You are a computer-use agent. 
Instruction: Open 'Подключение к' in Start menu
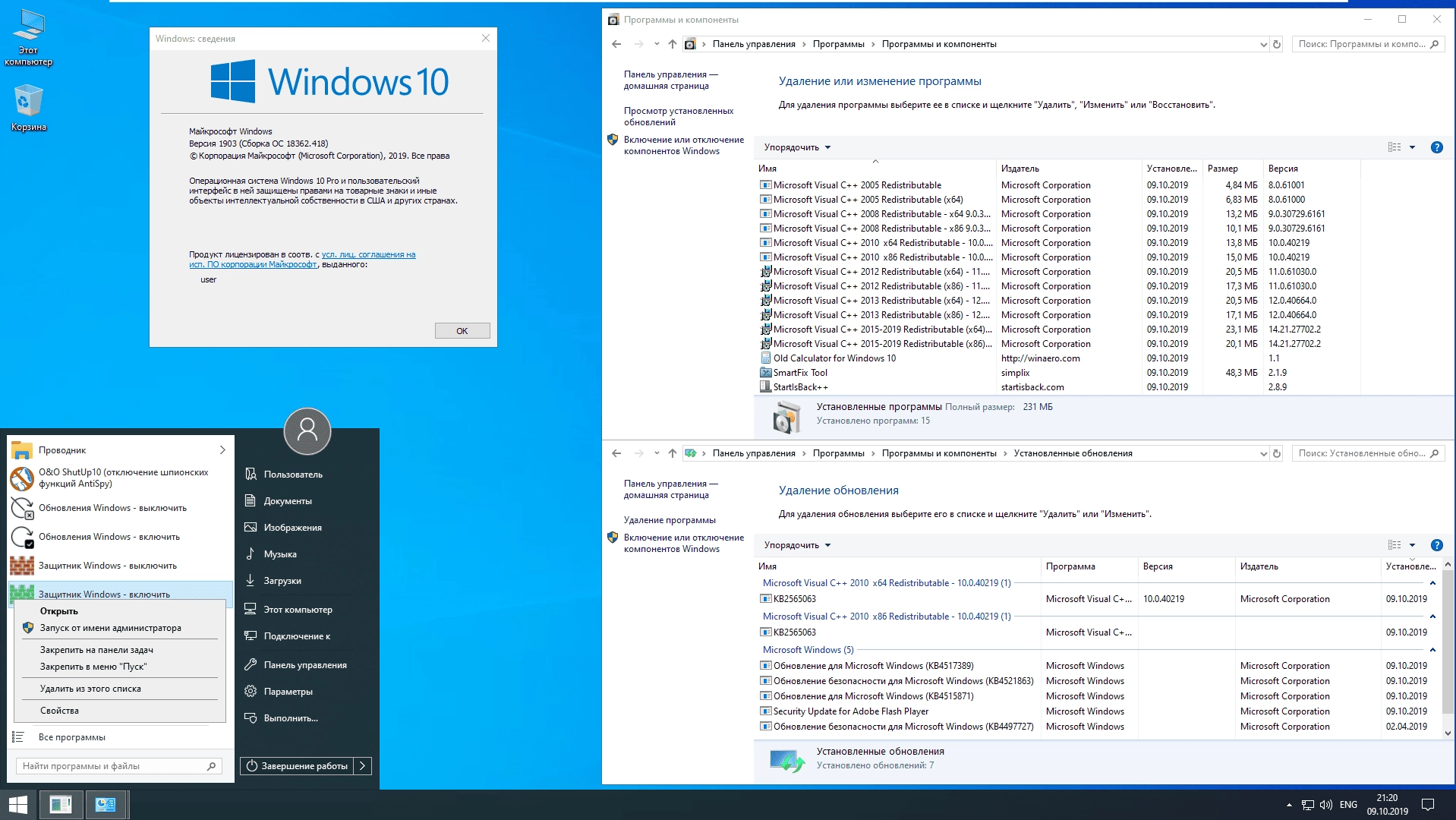point(297,636)
